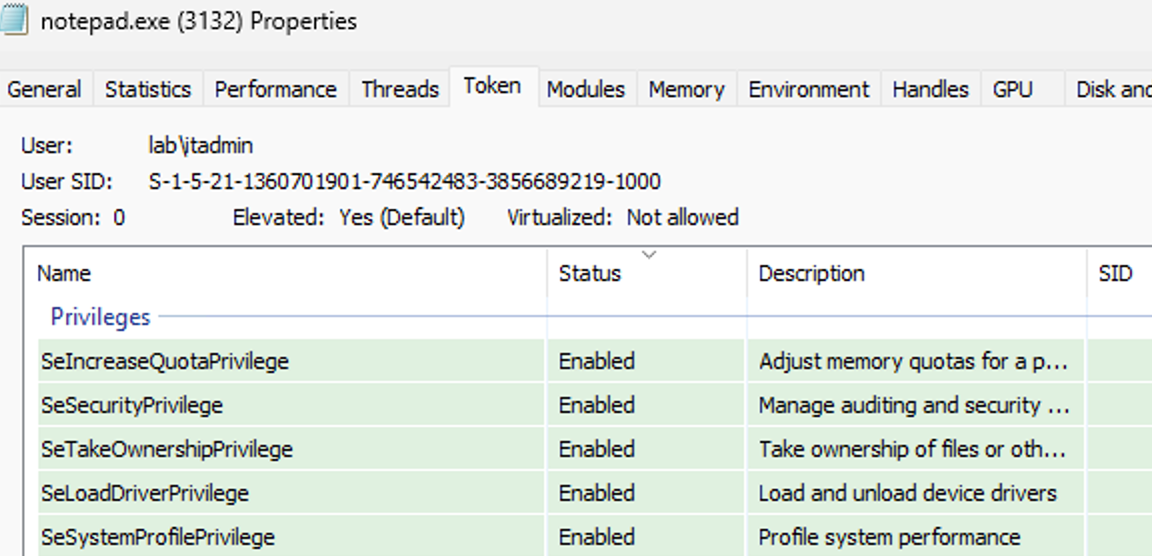Click the User SID value

404,181
